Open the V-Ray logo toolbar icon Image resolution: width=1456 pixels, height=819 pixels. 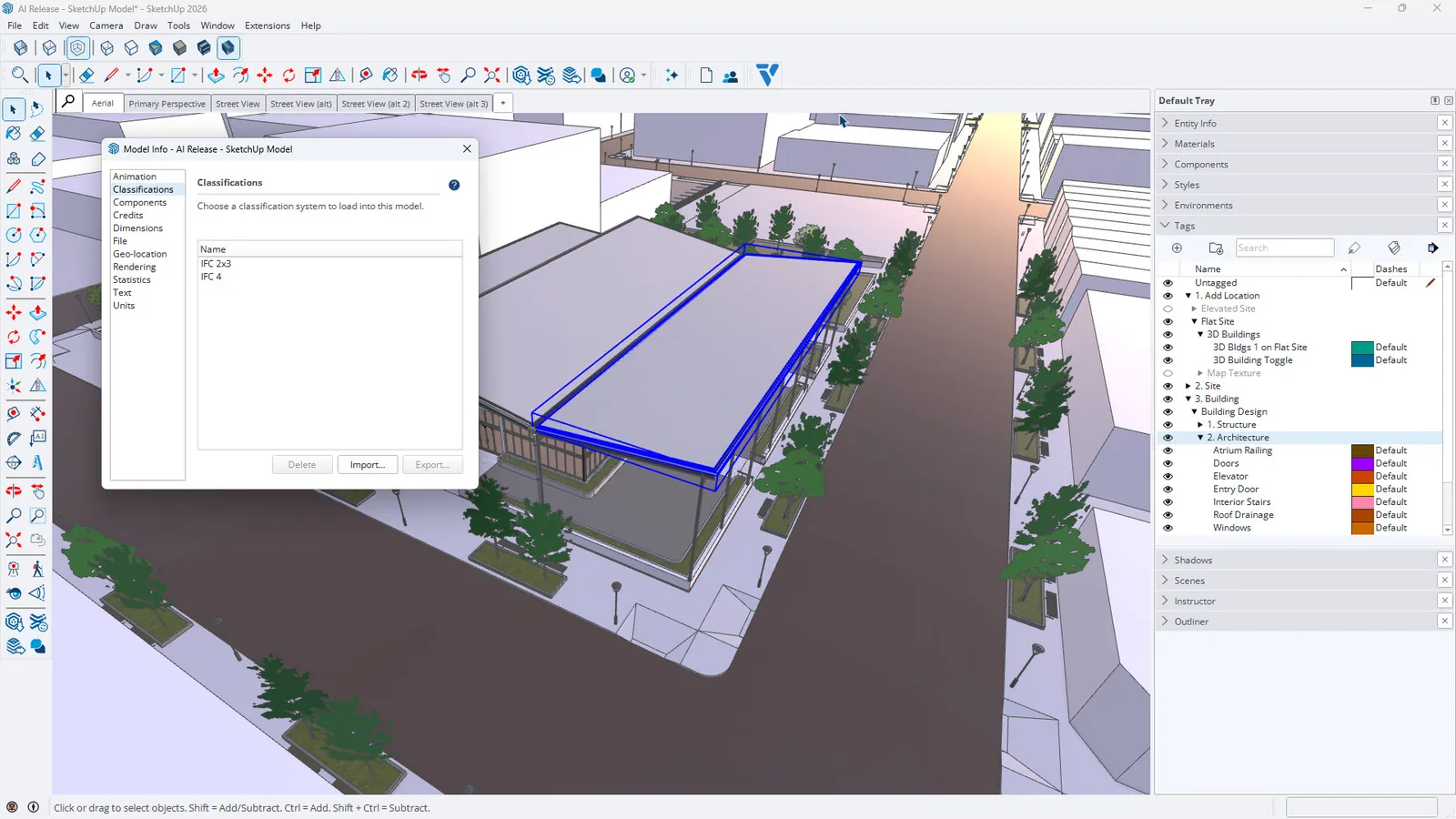pos(767,75)
